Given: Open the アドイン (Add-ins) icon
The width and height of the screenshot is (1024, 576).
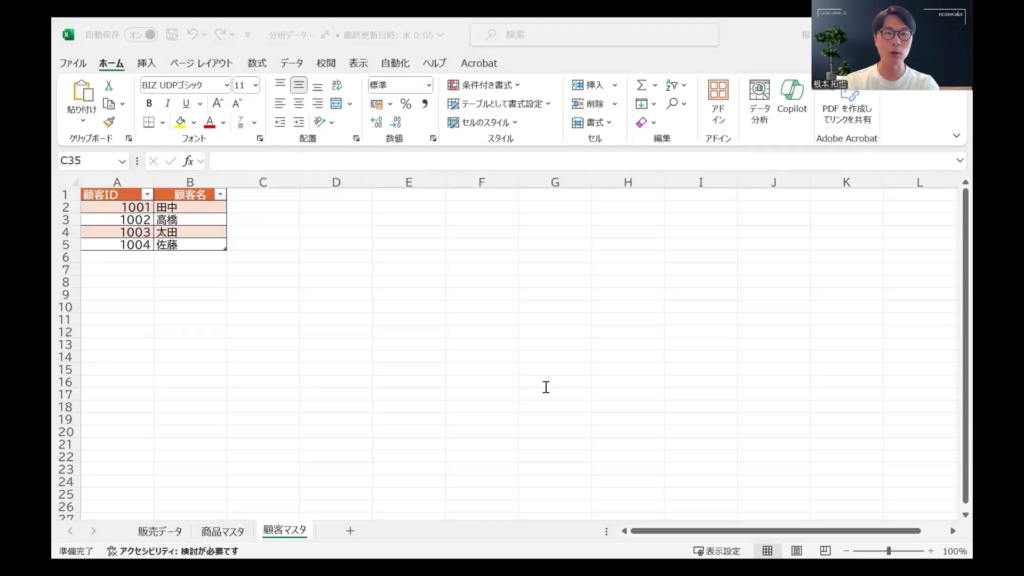Looking at the screenshot, I should 718,98.
